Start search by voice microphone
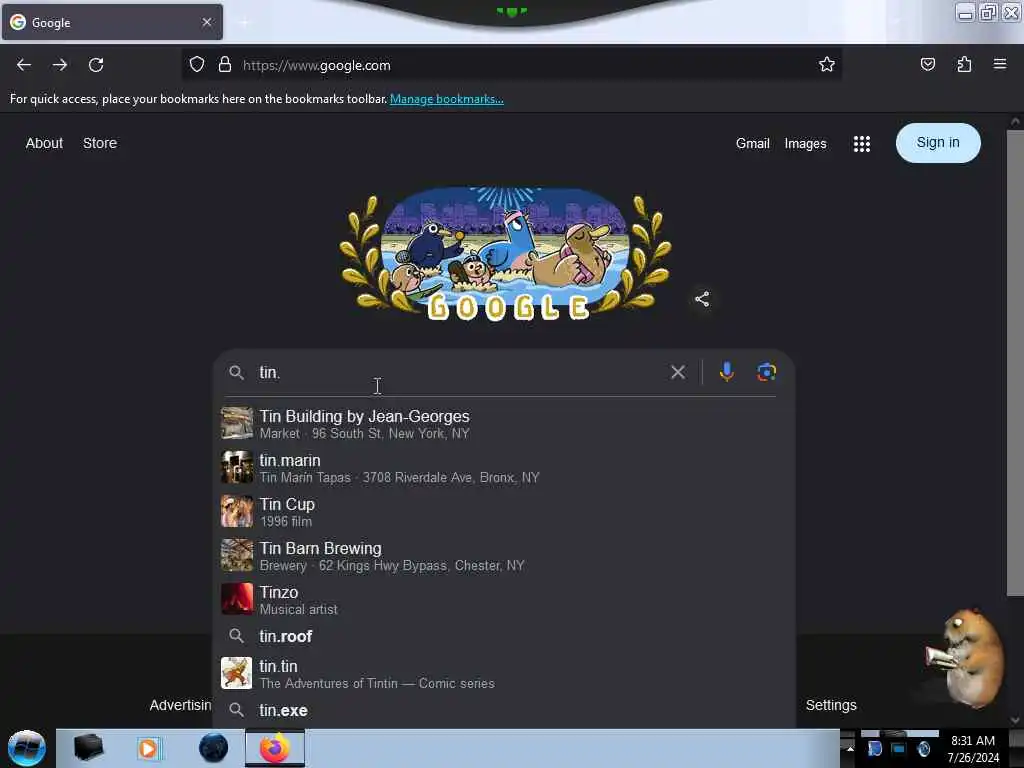 pos(726,372)
